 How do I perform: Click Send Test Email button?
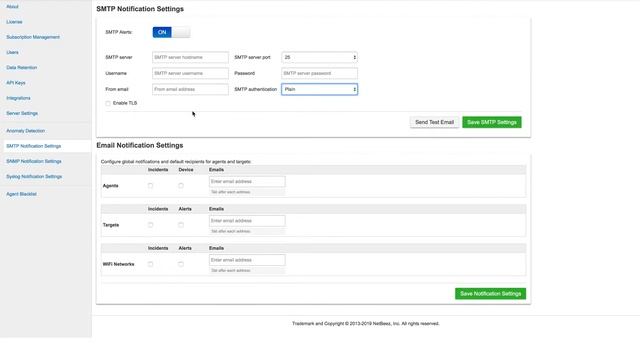pyautogui.click(x=434, y=122)
